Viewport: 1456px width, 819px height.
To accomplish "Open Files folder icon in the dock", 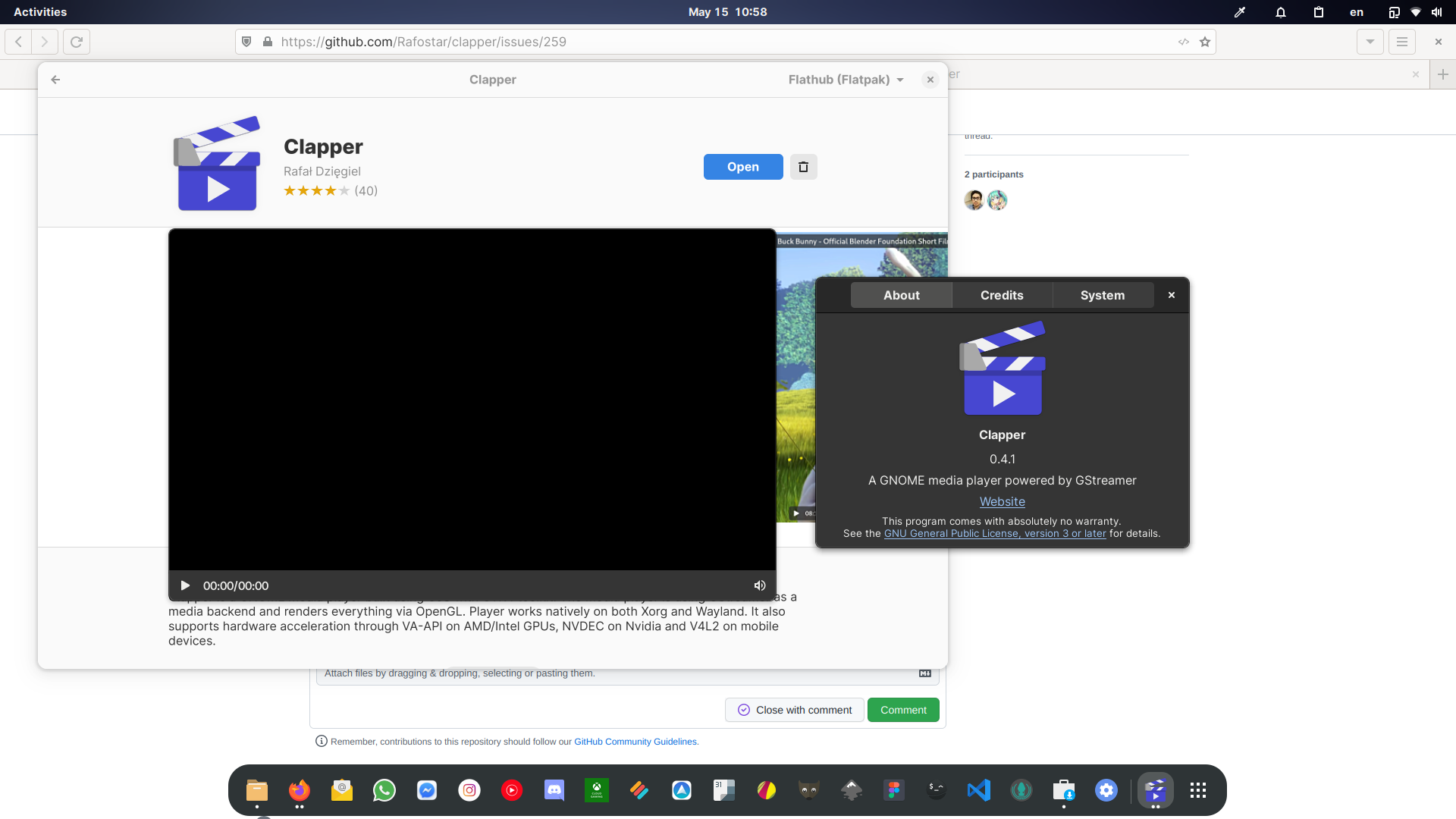I will coord(257,790).
